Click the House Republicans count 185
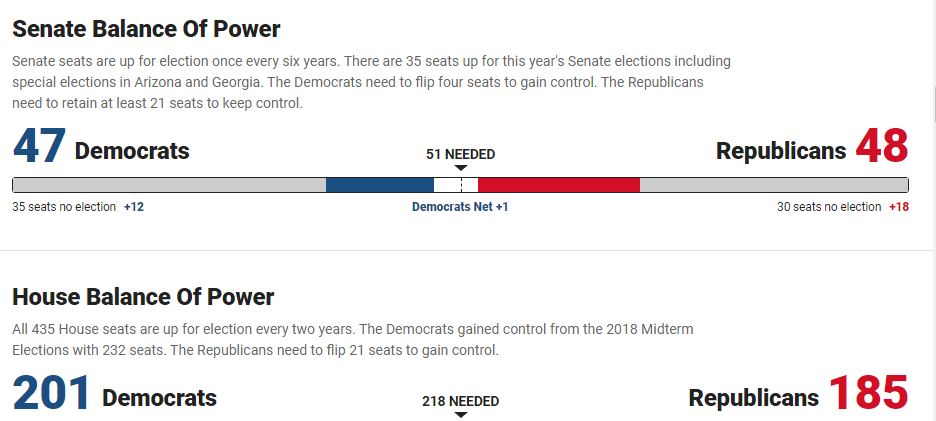Viewport: 936px width, 421px height. click(868, 395)
